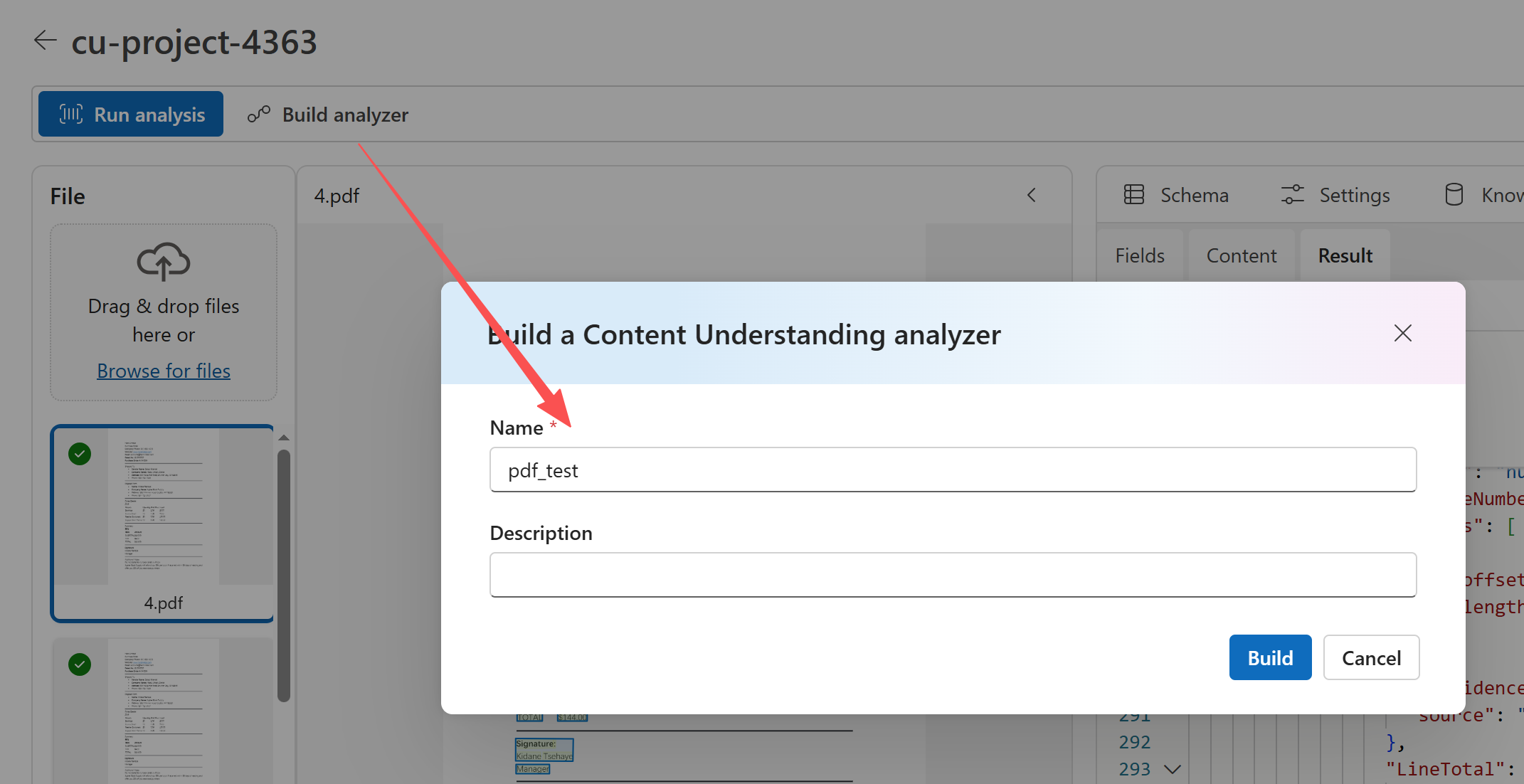Click the Settings sliders icon
Image resolution: width=1524 pixels, height=784 pixels.
(x=1292, y=194)
